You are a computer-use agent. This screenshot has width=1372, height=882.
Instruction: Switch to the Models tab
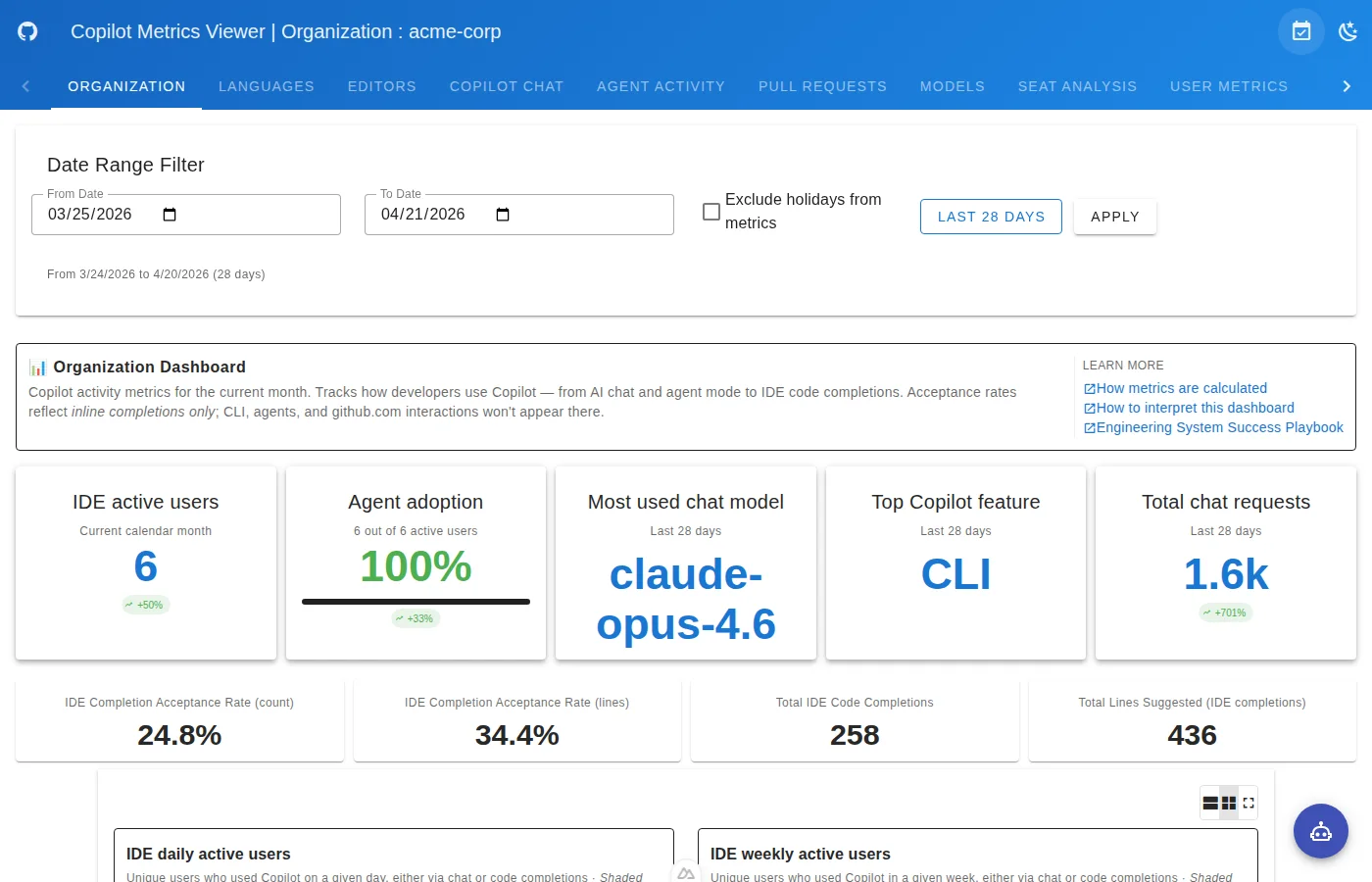[953, 86]
